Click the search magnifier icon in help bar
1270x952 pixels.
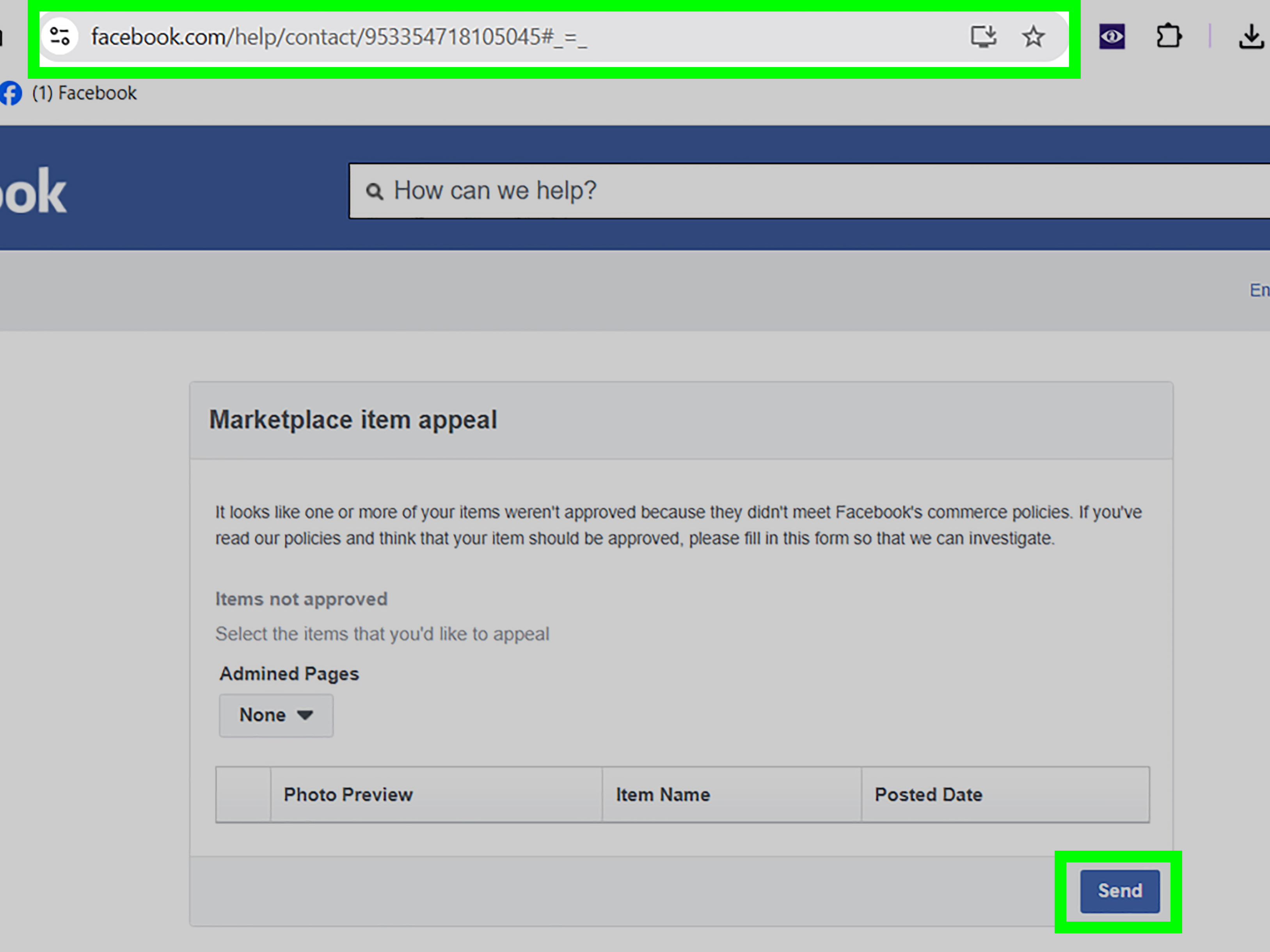point(374,191)
